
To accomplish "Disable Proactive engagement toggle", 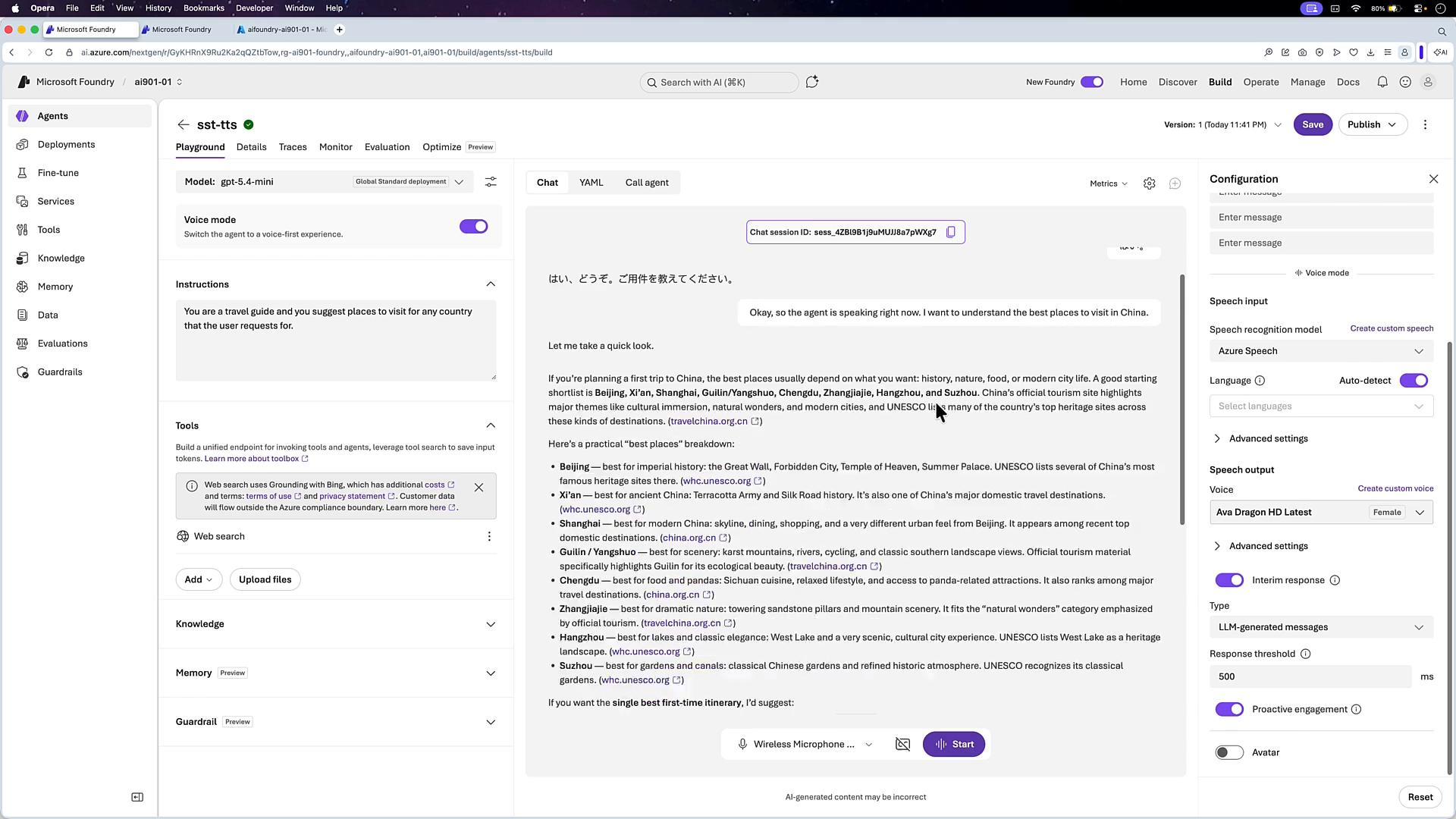I will 1229,709.
